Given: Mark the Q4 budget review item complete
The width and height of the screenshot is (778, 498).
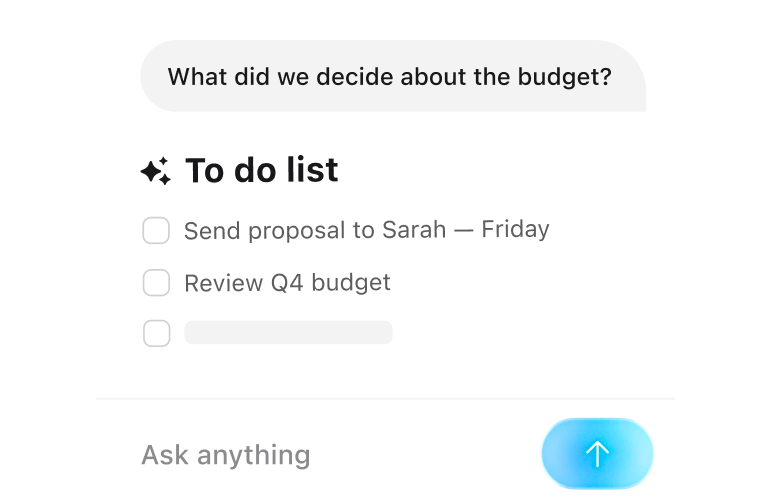Looking at the screenshot, I should (156, 283).
